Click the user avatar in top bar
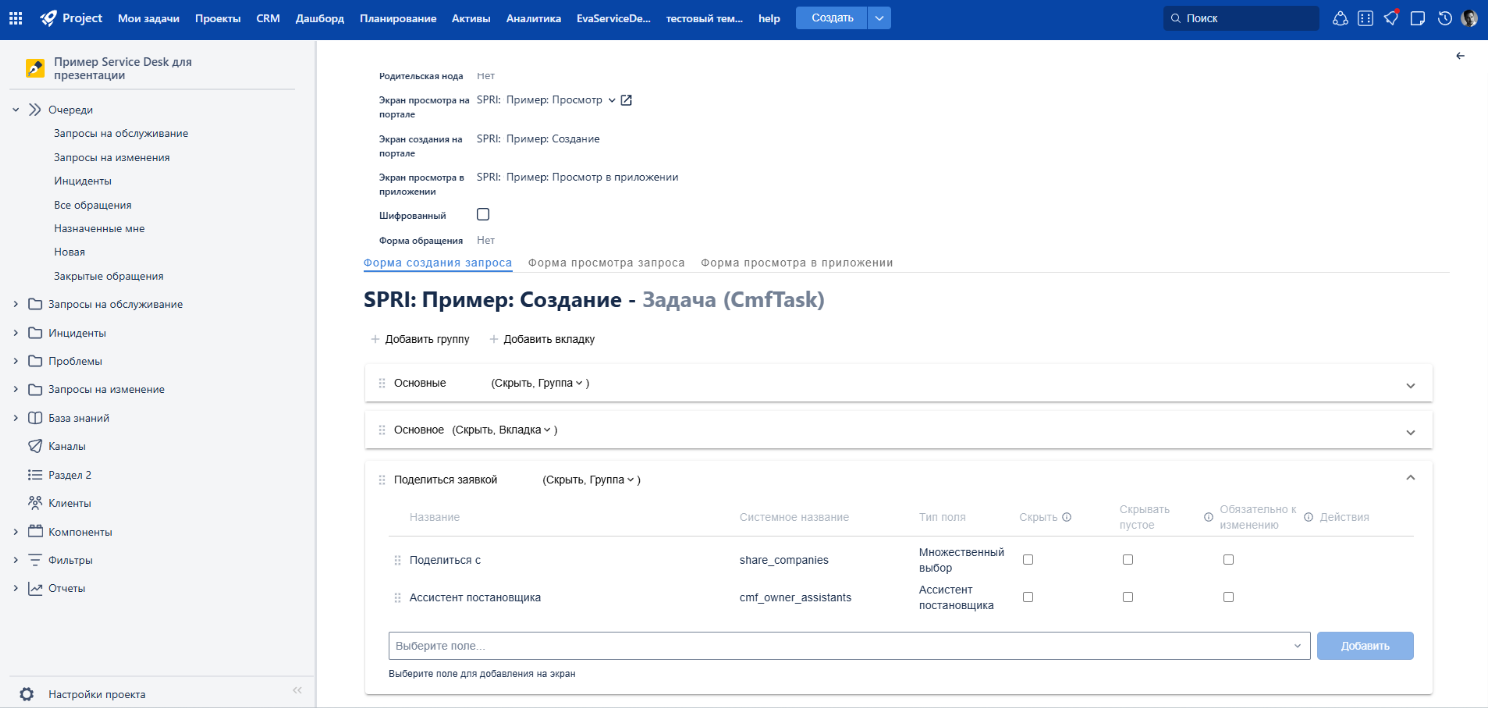 tap(1469, 18)
